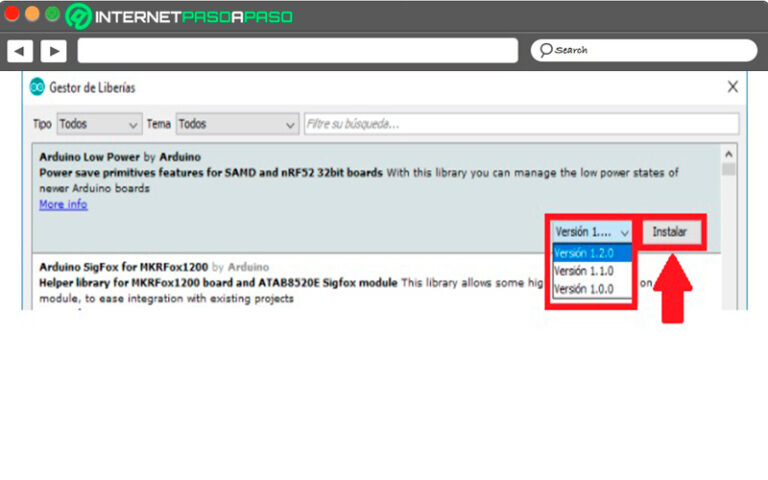This screenshot has width=768, height=480.
Task: Click the back navigation arrow button
Action: [20, 50]
